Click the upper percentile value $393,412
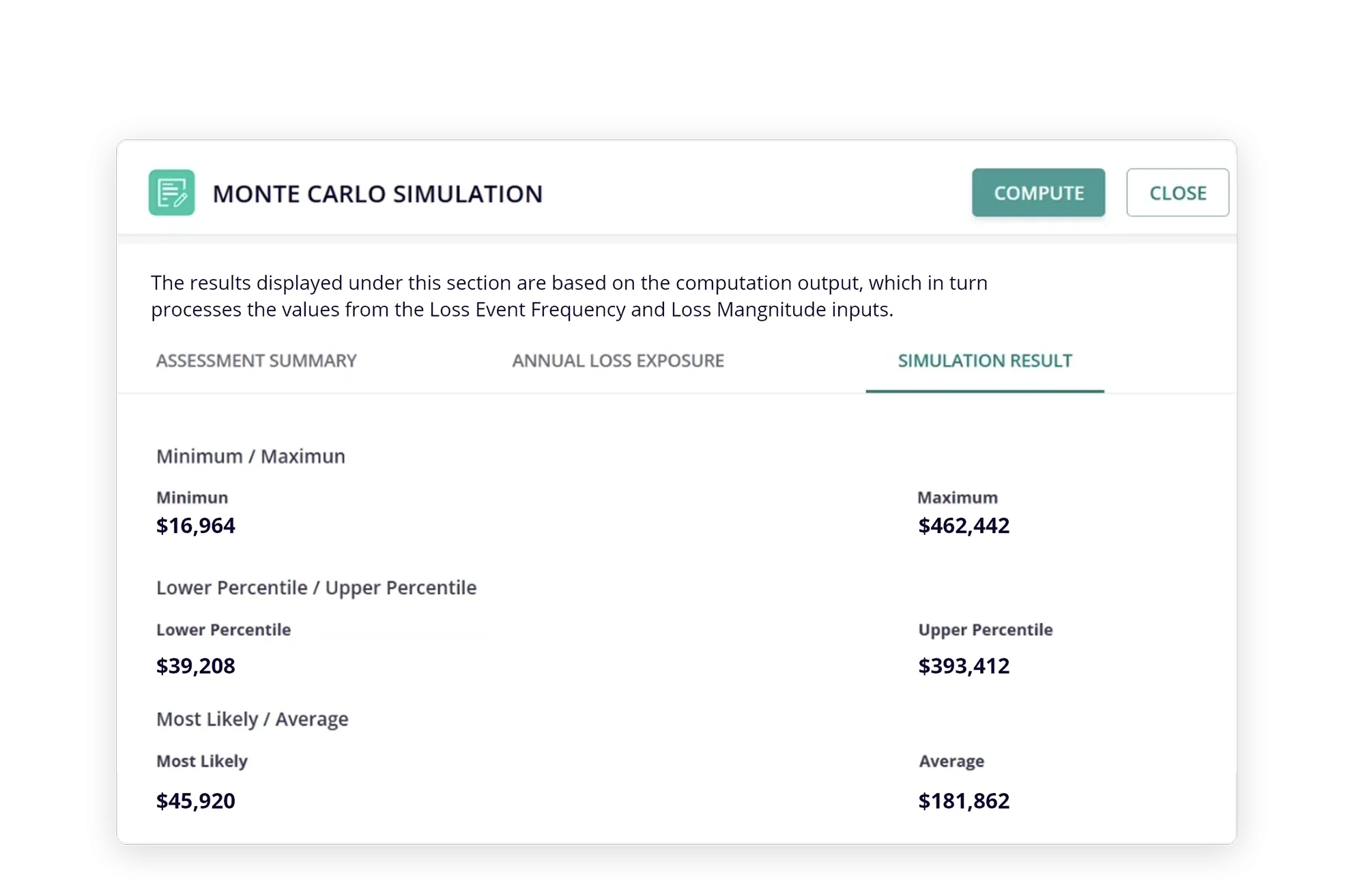Viewport: 1348px width, 896px height. click(x=963, y=665)
